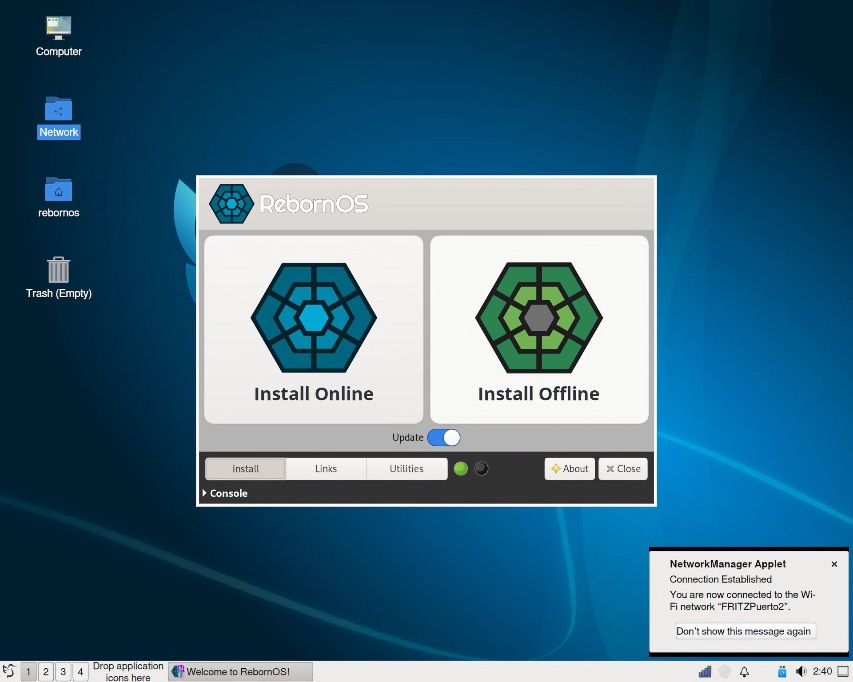The image size is (853, 682).
Task: Select the Network folder icon
Action: [58, 108]
